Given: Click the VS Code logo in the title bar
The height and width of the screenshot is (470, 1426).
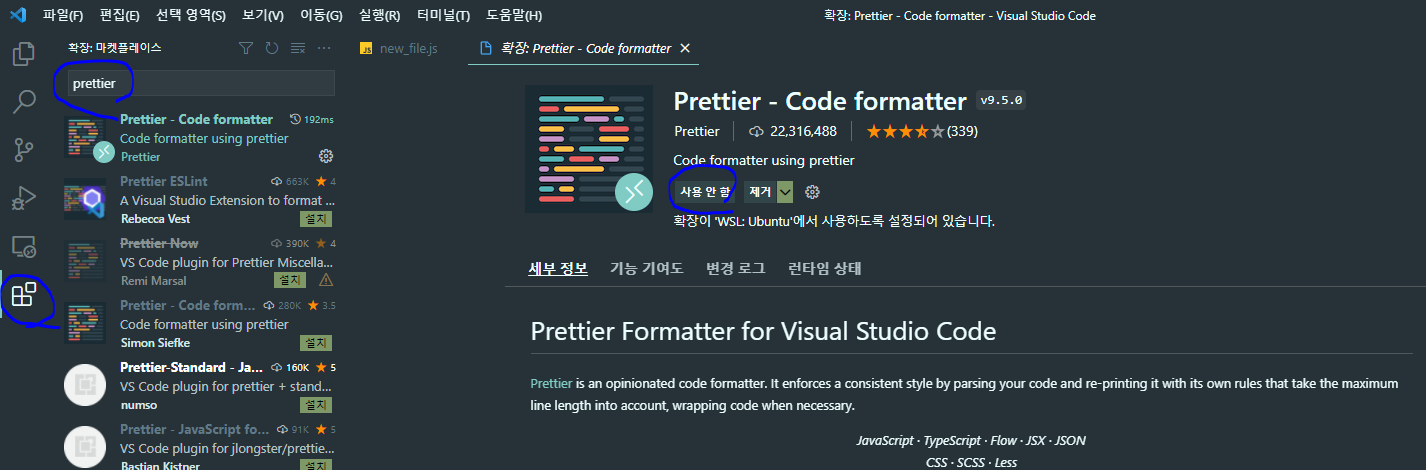Looking at the screenshot, I should click(17, 15).
